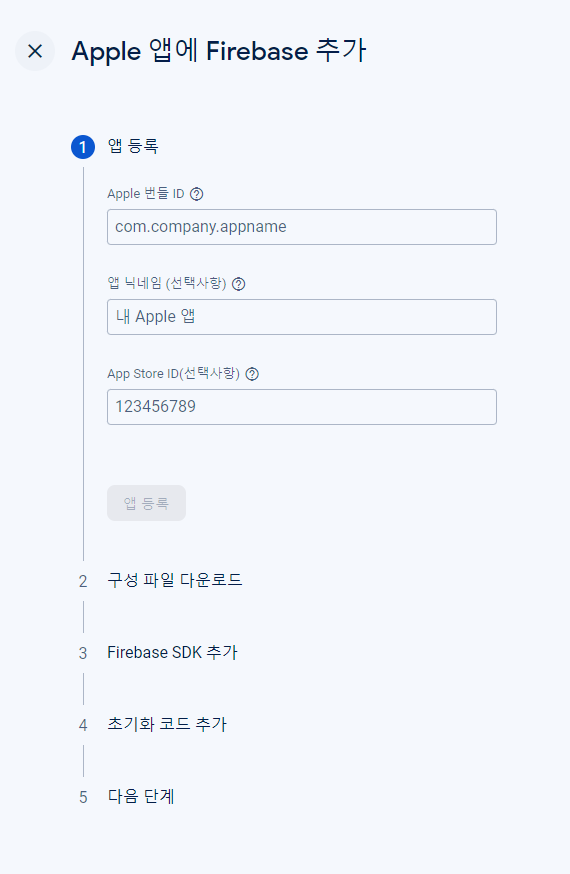Expand the 앱 등록 step heading
Screen dimensions: 570x874
pyautogui.click(x=133, y=146)
